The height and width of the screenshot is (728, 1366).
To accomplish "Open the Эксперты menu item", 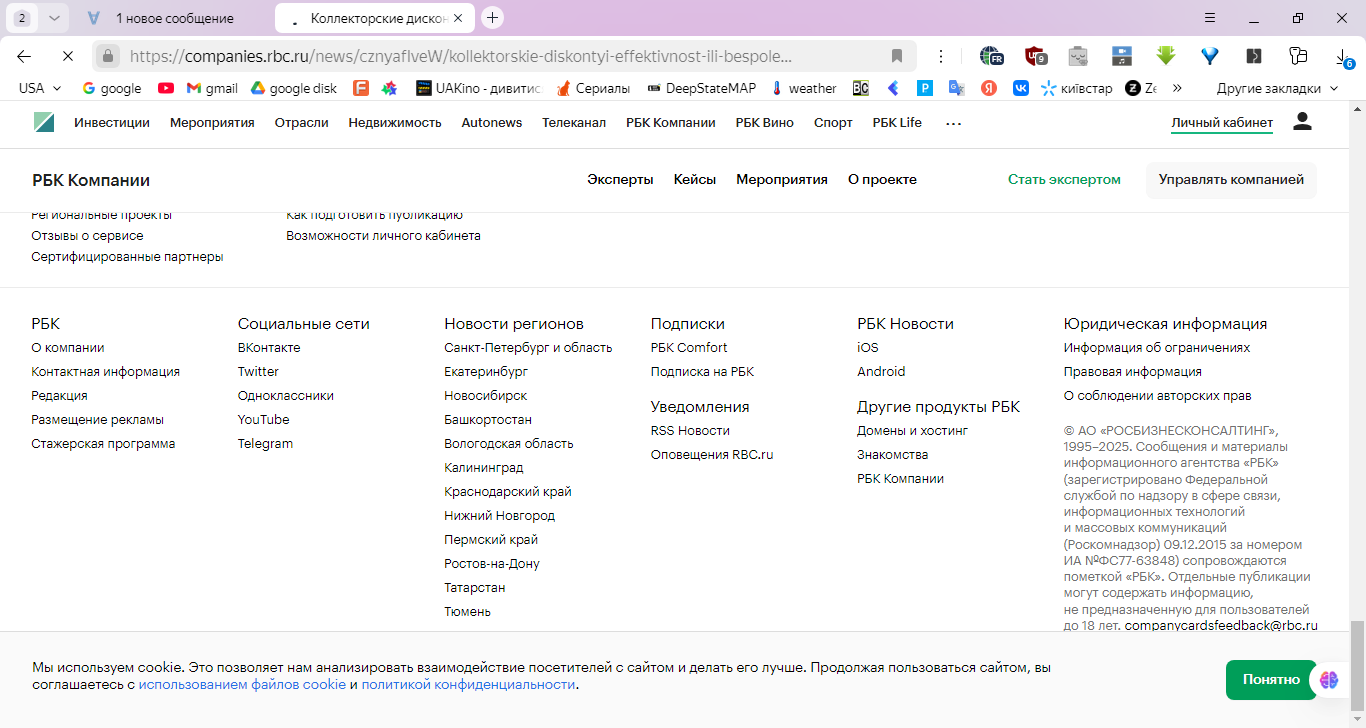I will pos(620,180).
